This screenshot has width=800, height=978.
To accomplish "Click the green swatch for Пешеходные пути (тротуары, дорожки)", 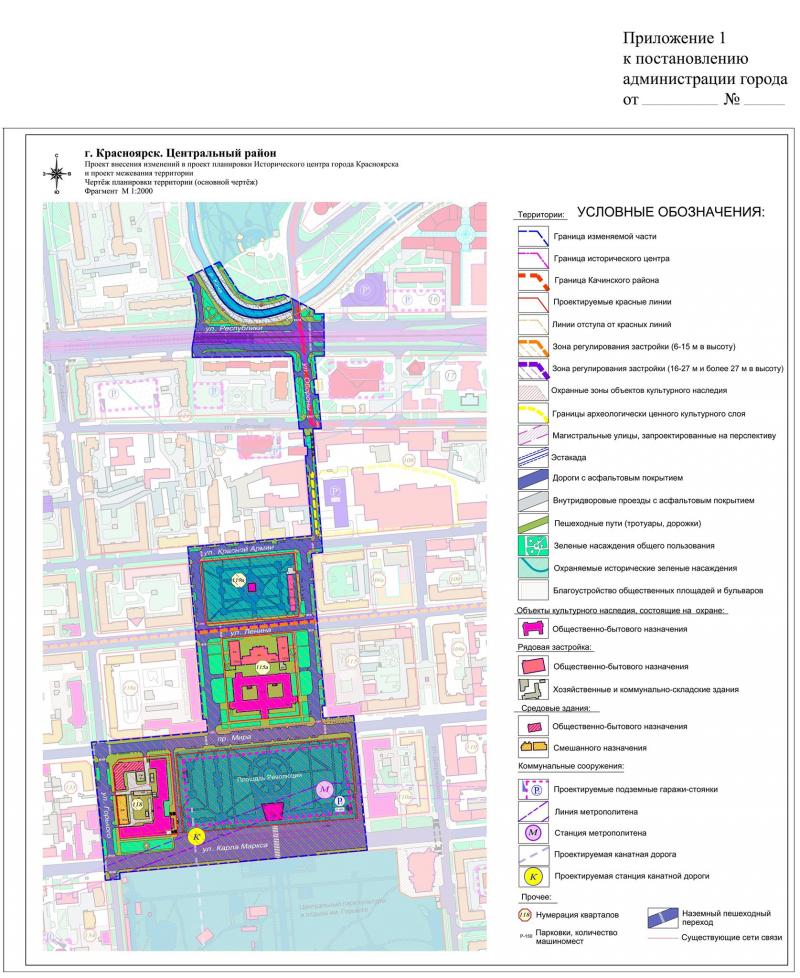I will 534,523.
